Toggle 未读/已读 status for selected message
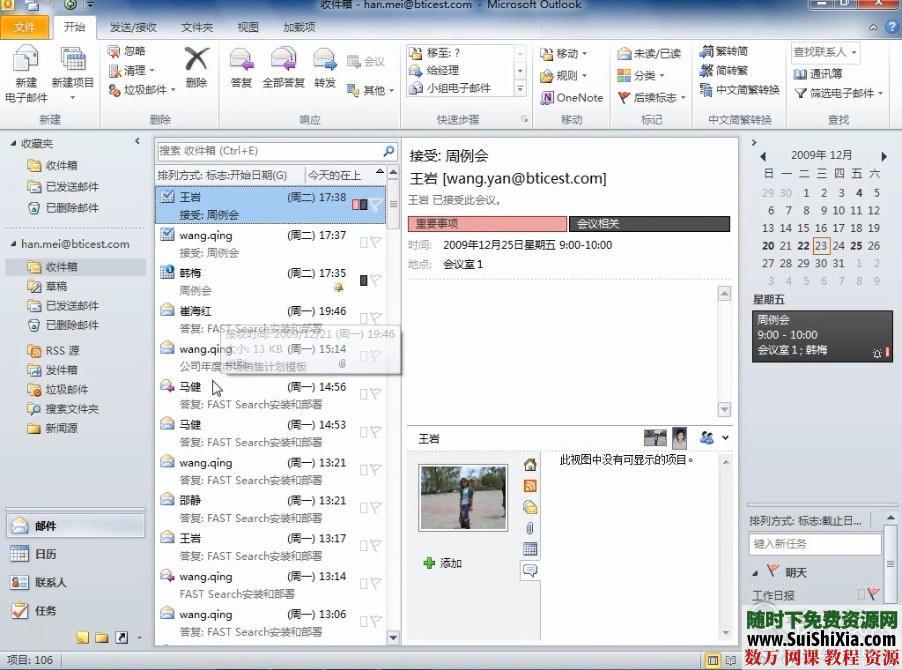The image size is (902, 670). [650, 51]
